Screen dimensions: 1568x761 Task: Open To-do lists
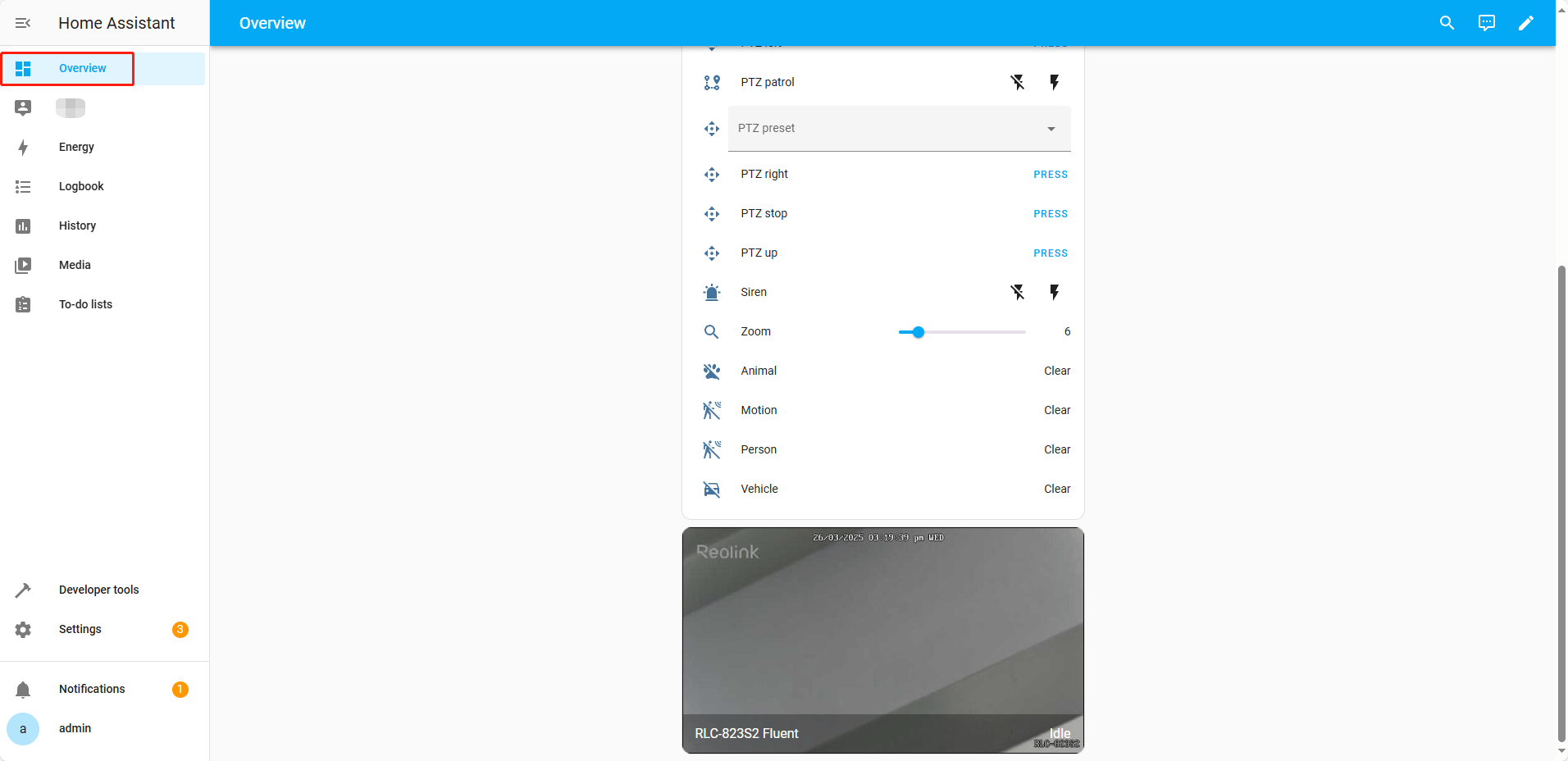(x=103, y=305)
